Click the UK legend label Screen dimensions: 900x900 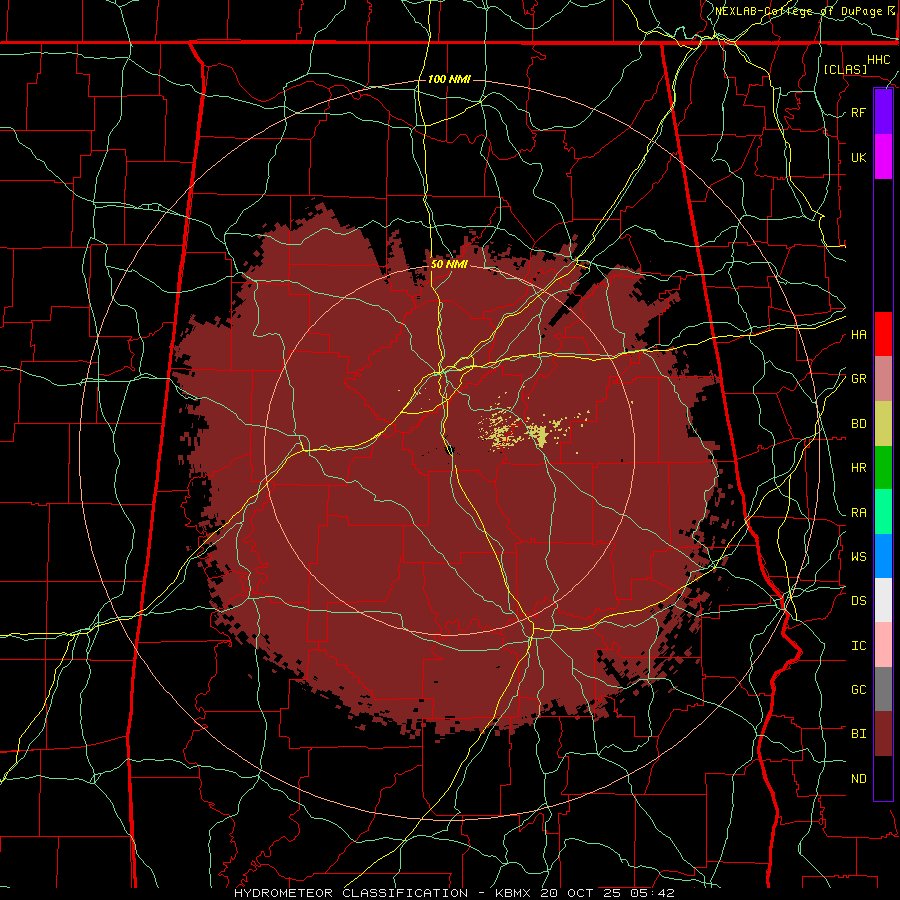(858, 157)
